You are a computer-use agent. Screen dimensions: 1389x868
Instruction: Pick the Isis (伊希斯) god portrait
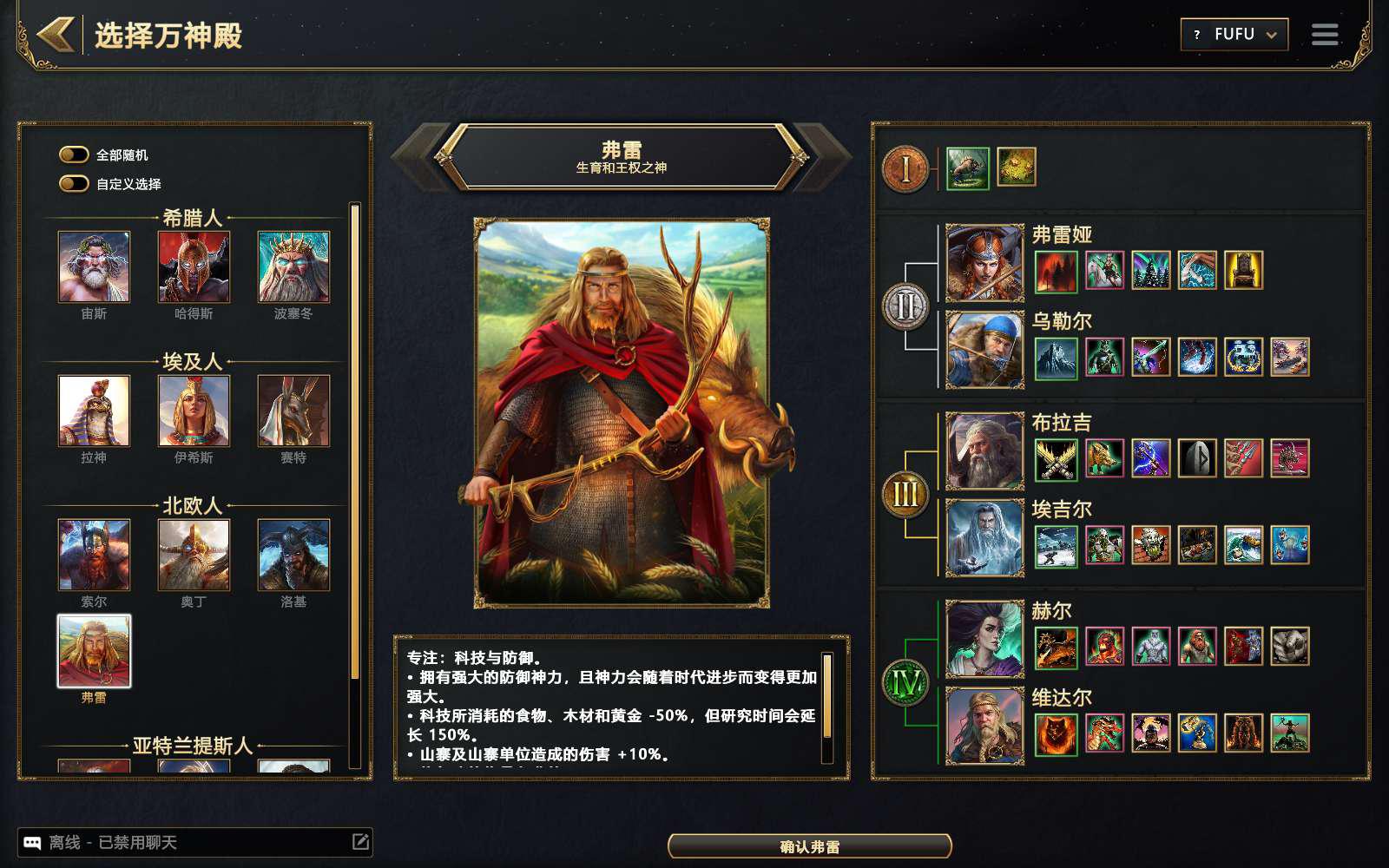194,411
